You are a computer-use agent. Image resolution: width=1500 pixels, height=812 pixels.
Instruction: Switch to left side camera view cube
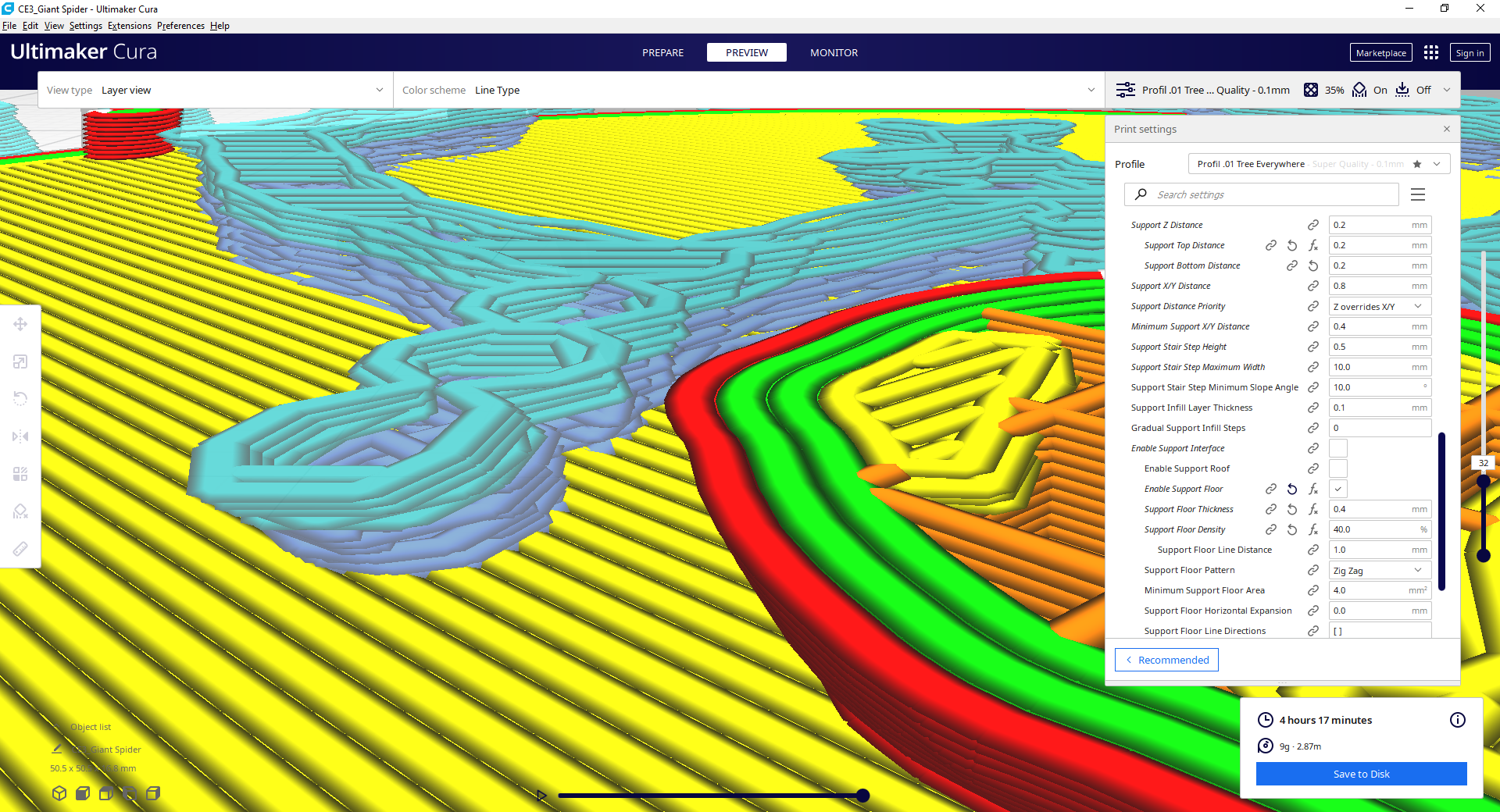(x=130, y=793)
